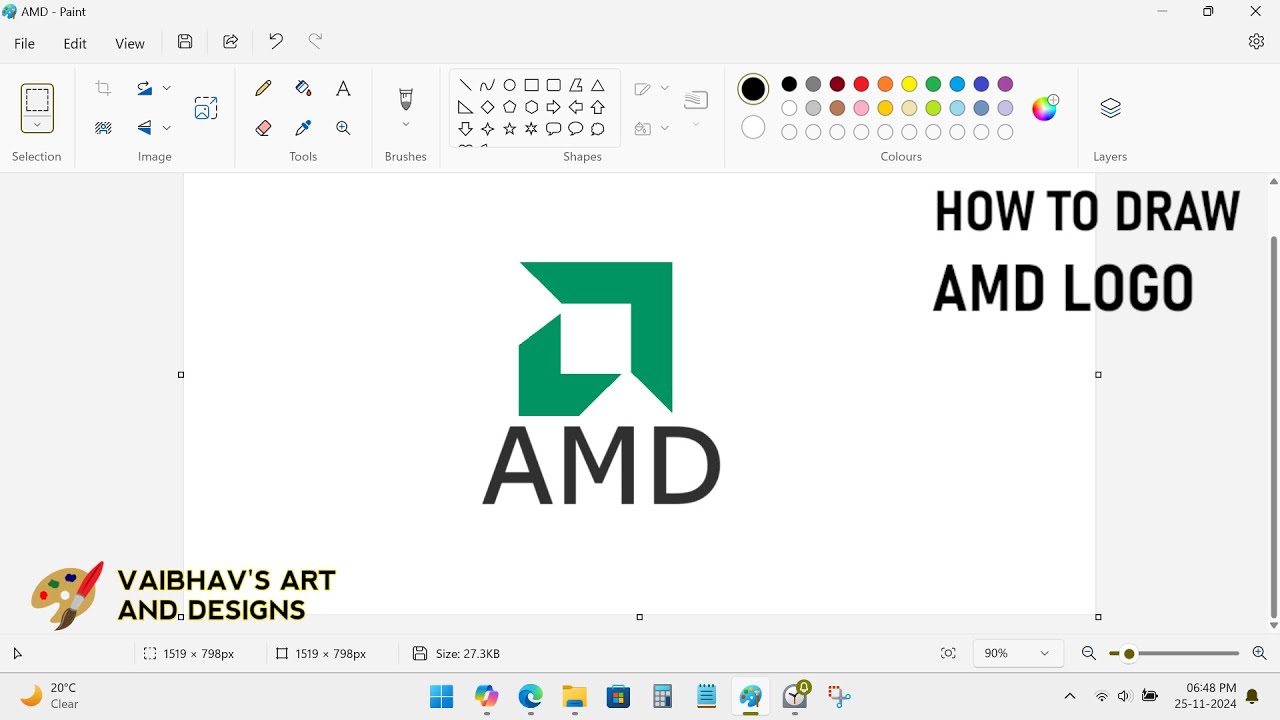Select the Fill bucket tool
Image resolution: width=1280 pixels, height=720 pixels.
(303, 88)
